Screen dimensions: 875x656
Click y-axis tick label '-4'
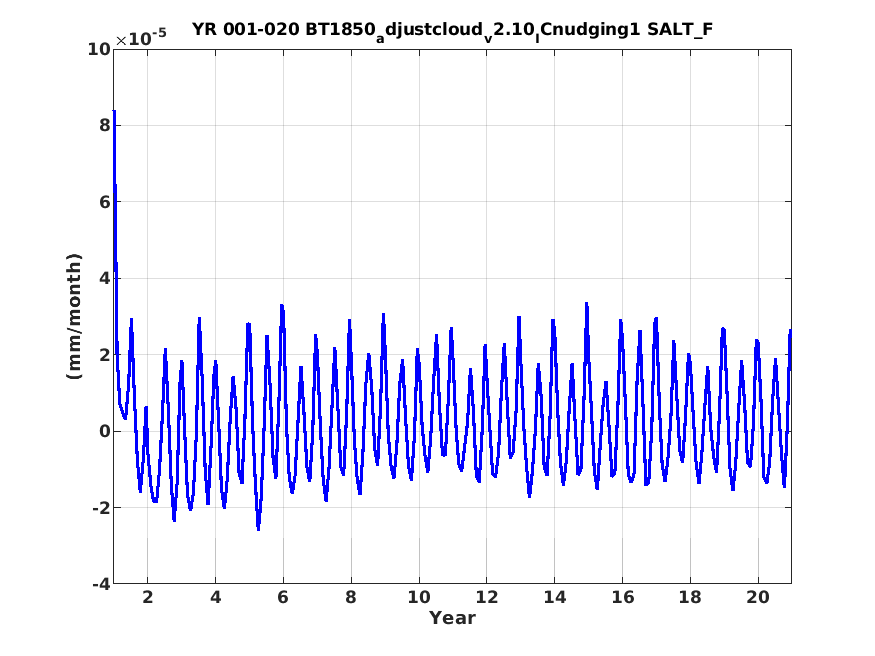(x=102, y=584)
